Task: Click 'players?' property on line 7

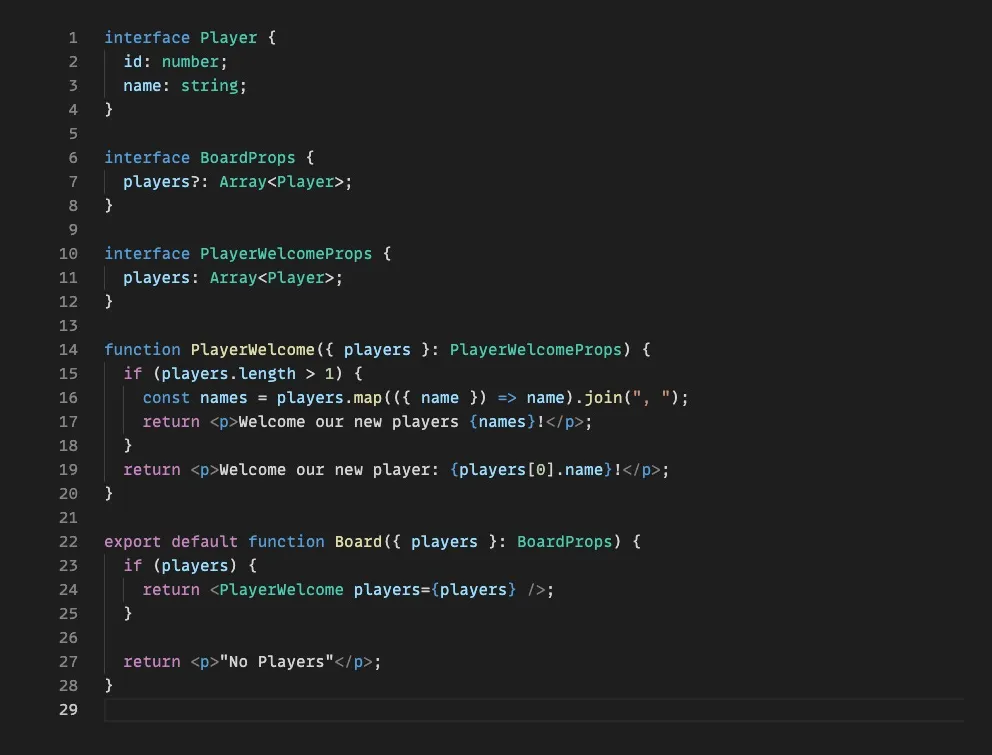Action: [x=161, y=182]
